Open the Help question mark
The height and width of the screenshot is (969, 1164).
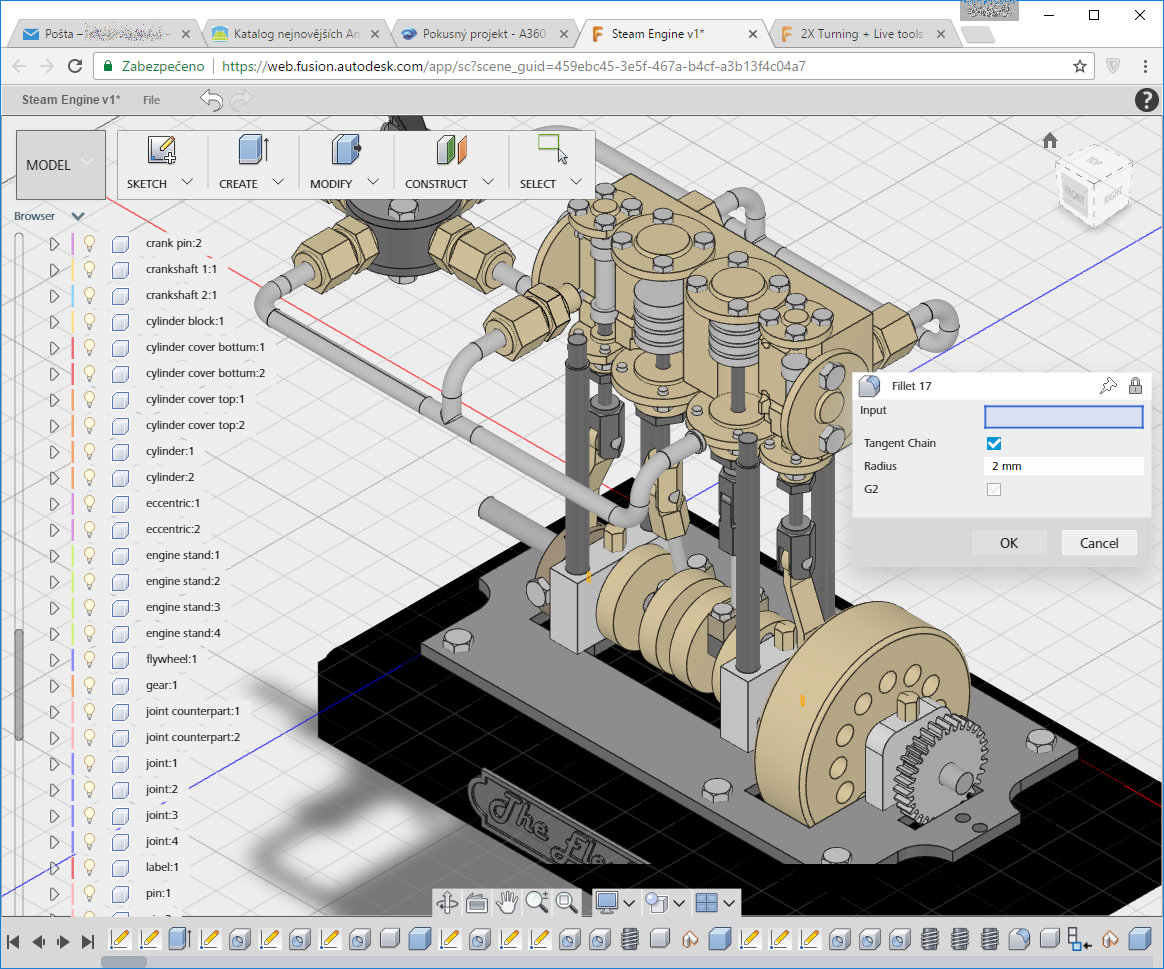coord(1146,99)
